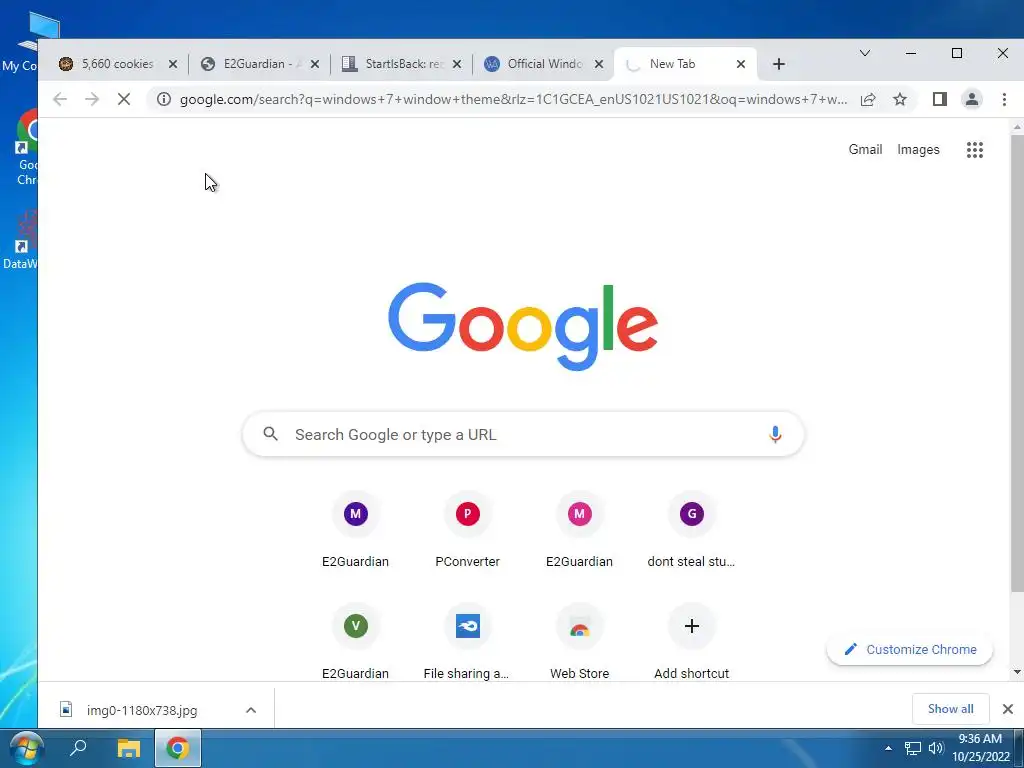The width and height of the screenshot is (1024, 768).
Task: Open a new tab with plus button
Action: (778, 64)
